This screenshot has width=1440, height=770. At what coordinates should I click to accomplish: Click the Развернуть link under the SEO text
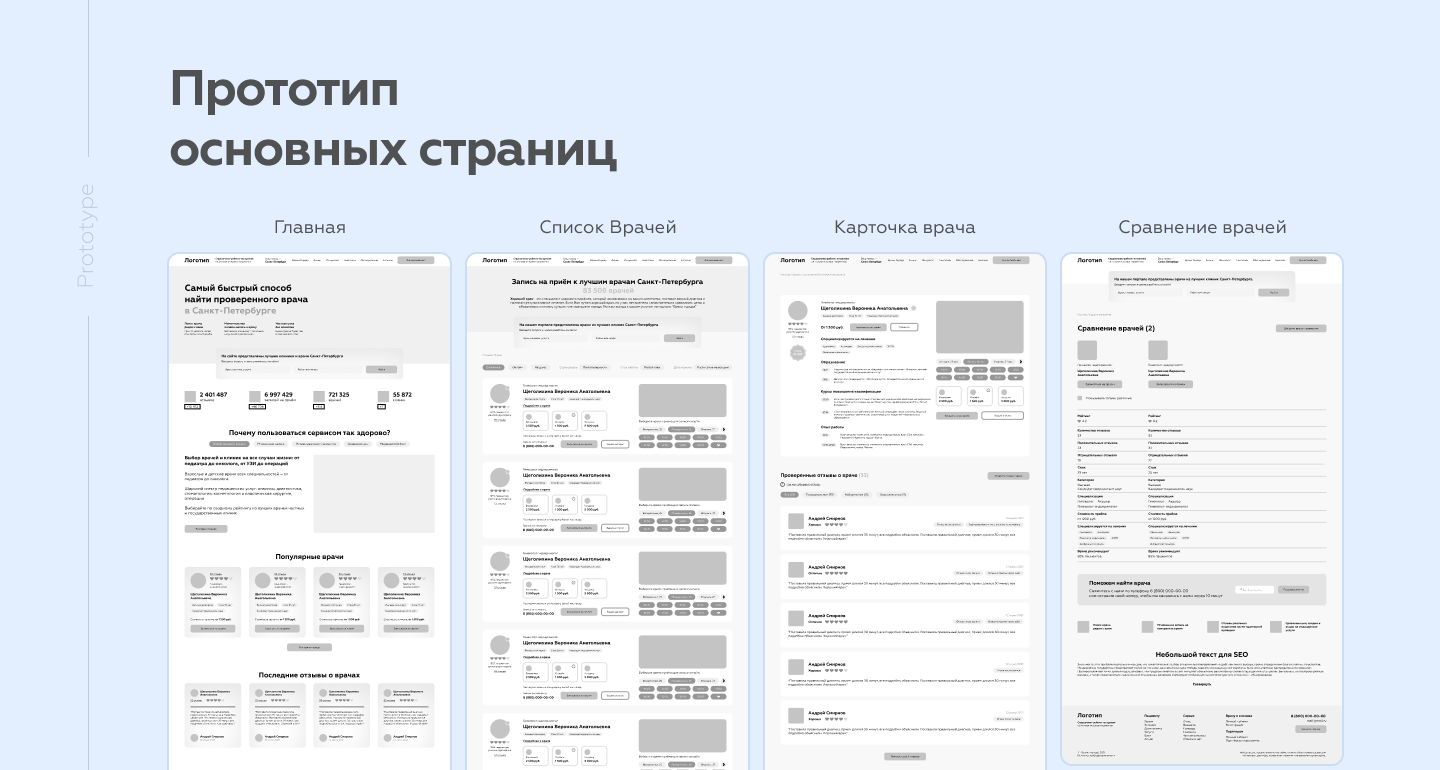coord(1202,685)
